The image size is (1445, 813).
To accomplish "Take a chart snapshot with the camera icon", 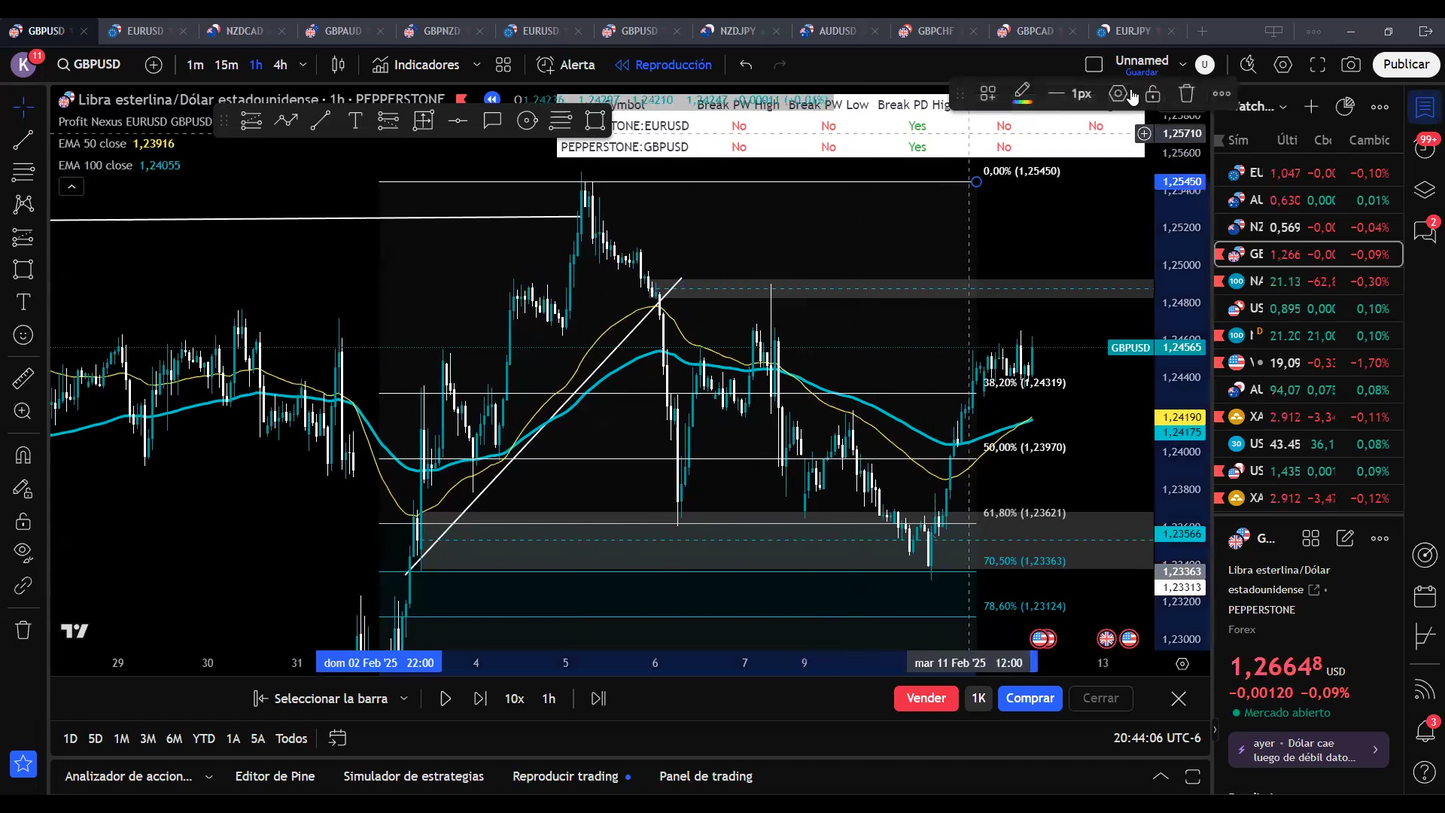I will 1351,65.
